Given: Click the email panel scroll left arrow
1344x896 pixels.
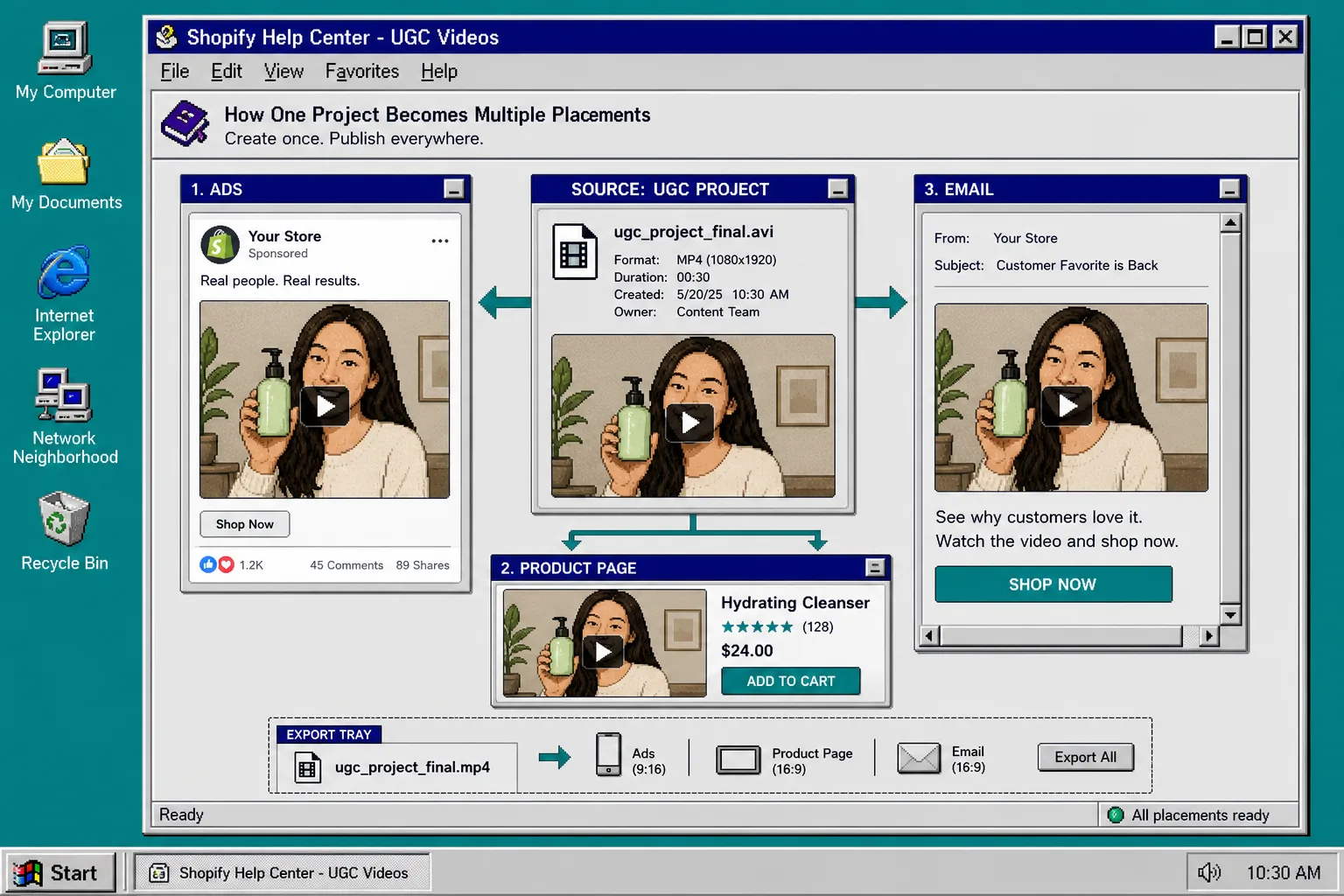Looking at the screenshot, I should click(930, 636).
